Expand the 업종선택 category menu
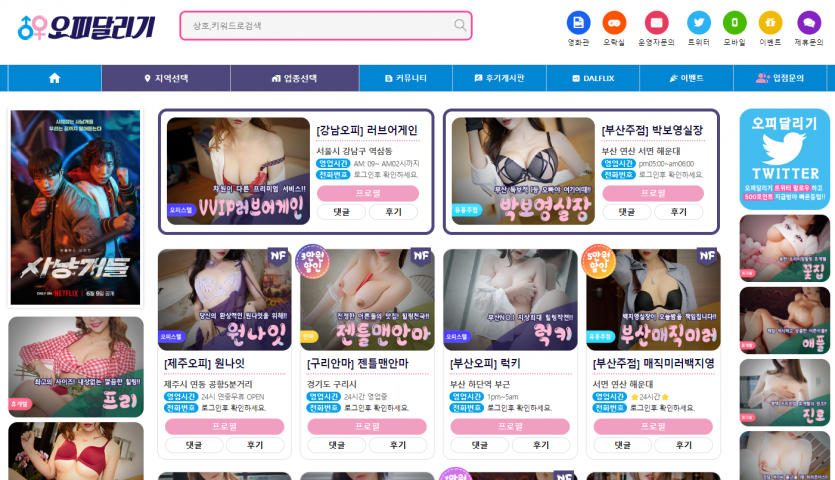The height and width of the screenshot is (480, 835). click(294, 78)
